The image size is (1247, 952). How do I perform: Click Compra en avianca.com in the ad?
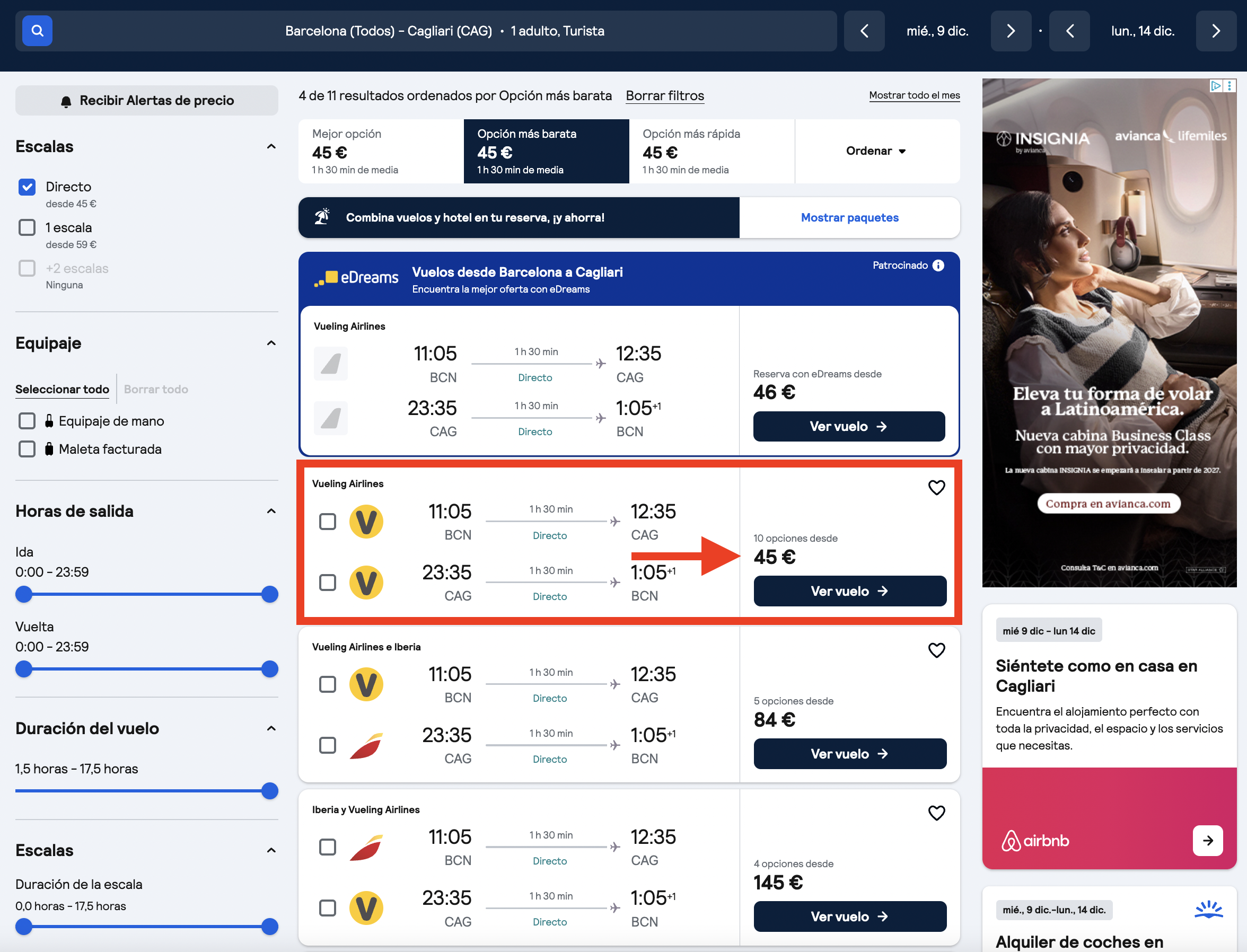pyautogui.click(x=1108, y=504)
